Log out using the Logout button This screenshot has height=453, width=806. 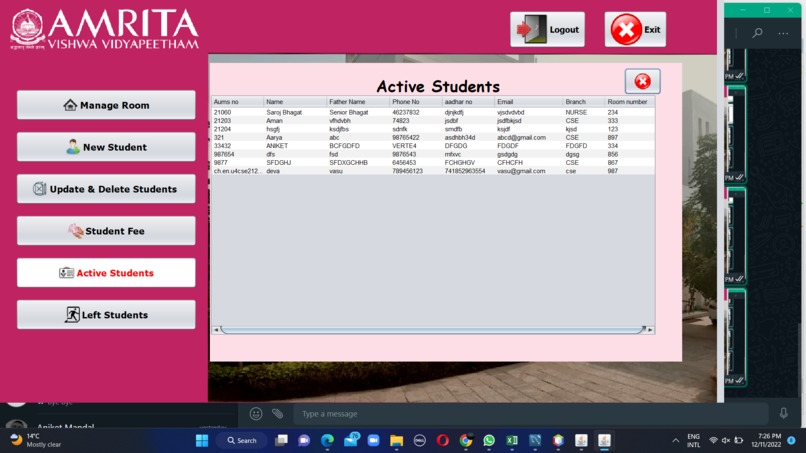tap(547, 29)
